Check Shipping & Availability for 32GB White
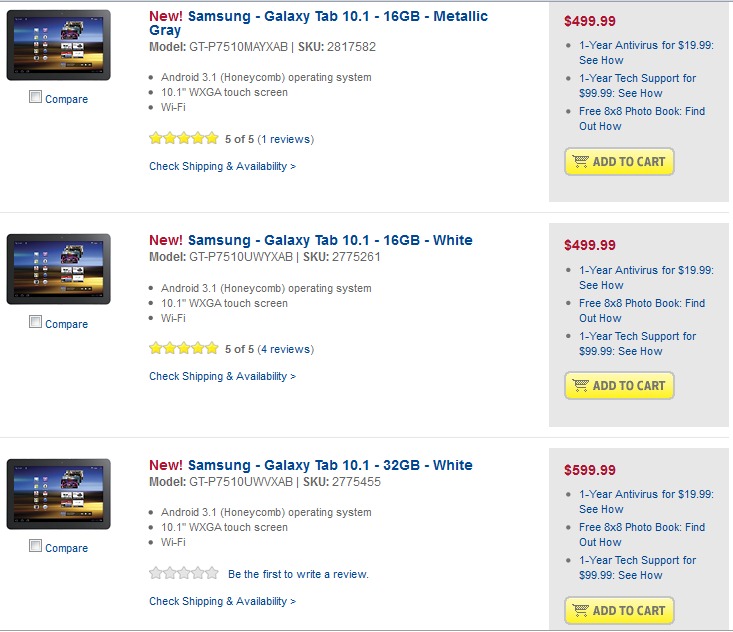Screen dimensions: 733x632 tap(222, 601)
